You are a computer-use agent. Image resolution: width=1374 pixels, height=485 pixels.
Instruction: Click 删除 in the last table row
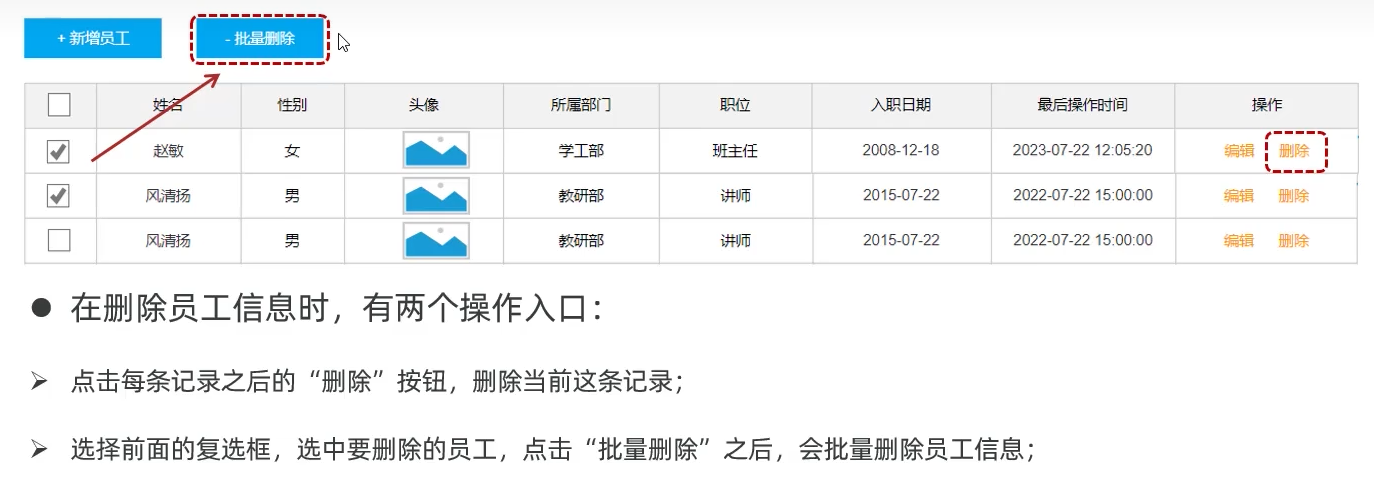point(1294,241)
